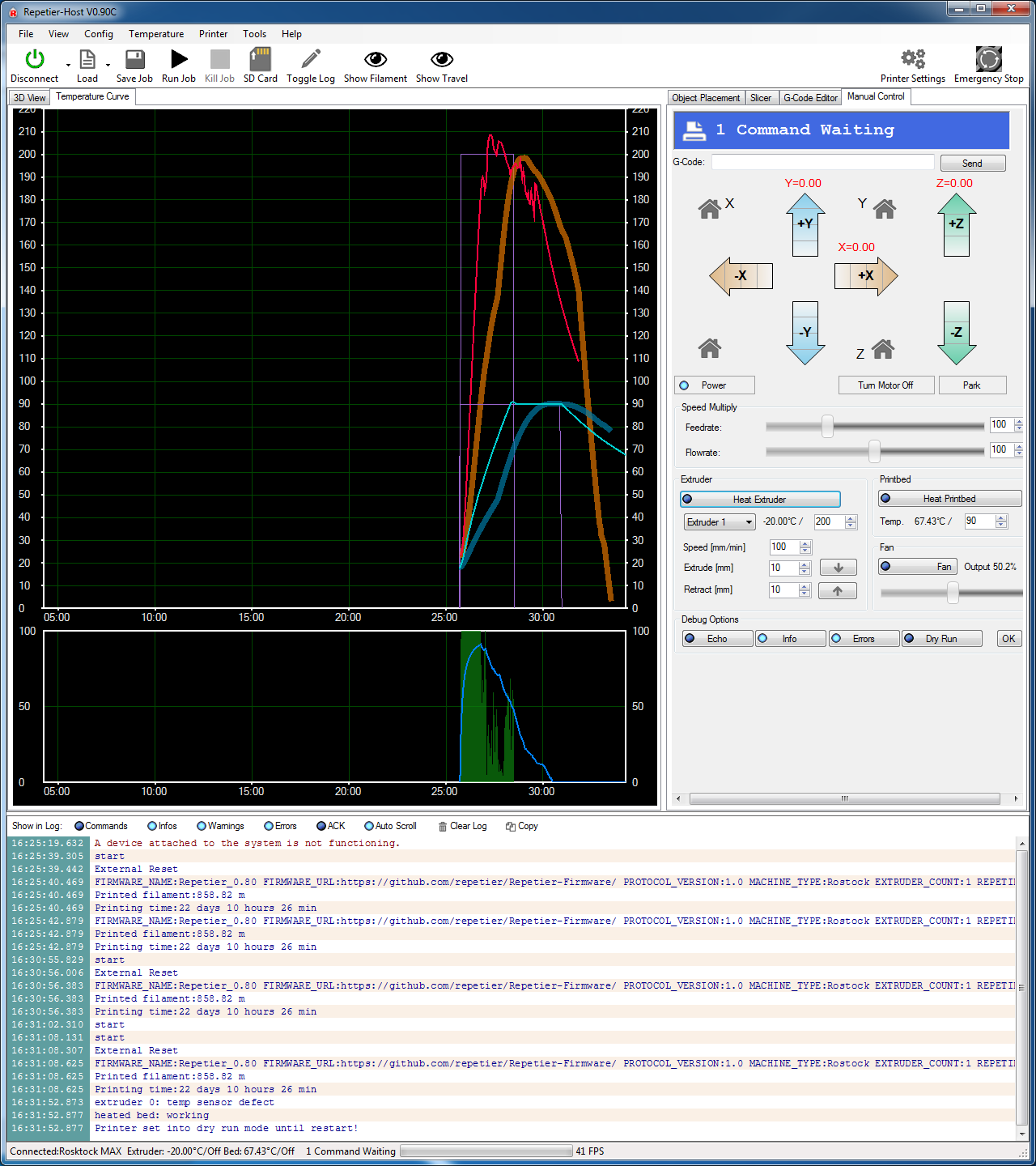Adjust the Feedrate slider handle
1036x1166 pixels.
click(827, 427)
